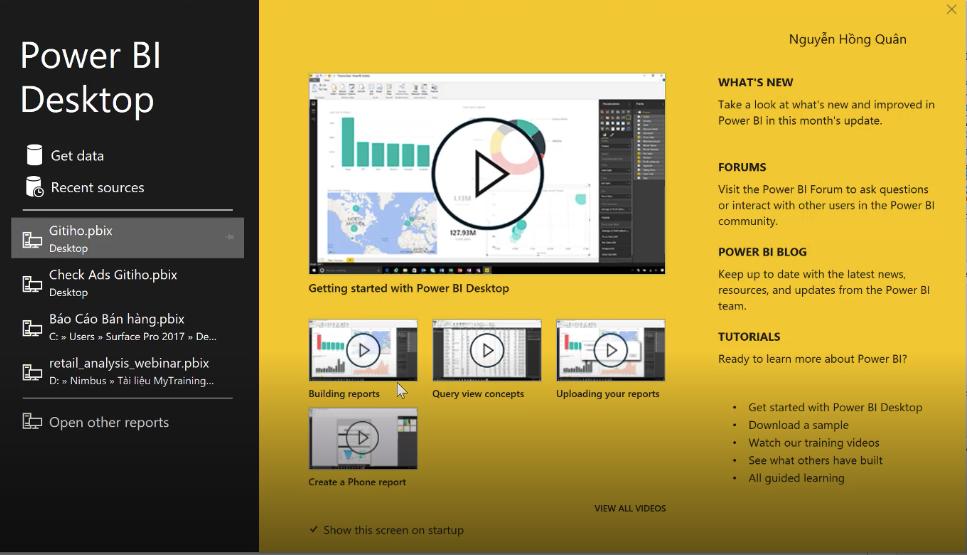Click the report icon beside Check Ads Gitiho.pbix
This screenshot has width=967, height=555.
[x=32, y=284]
